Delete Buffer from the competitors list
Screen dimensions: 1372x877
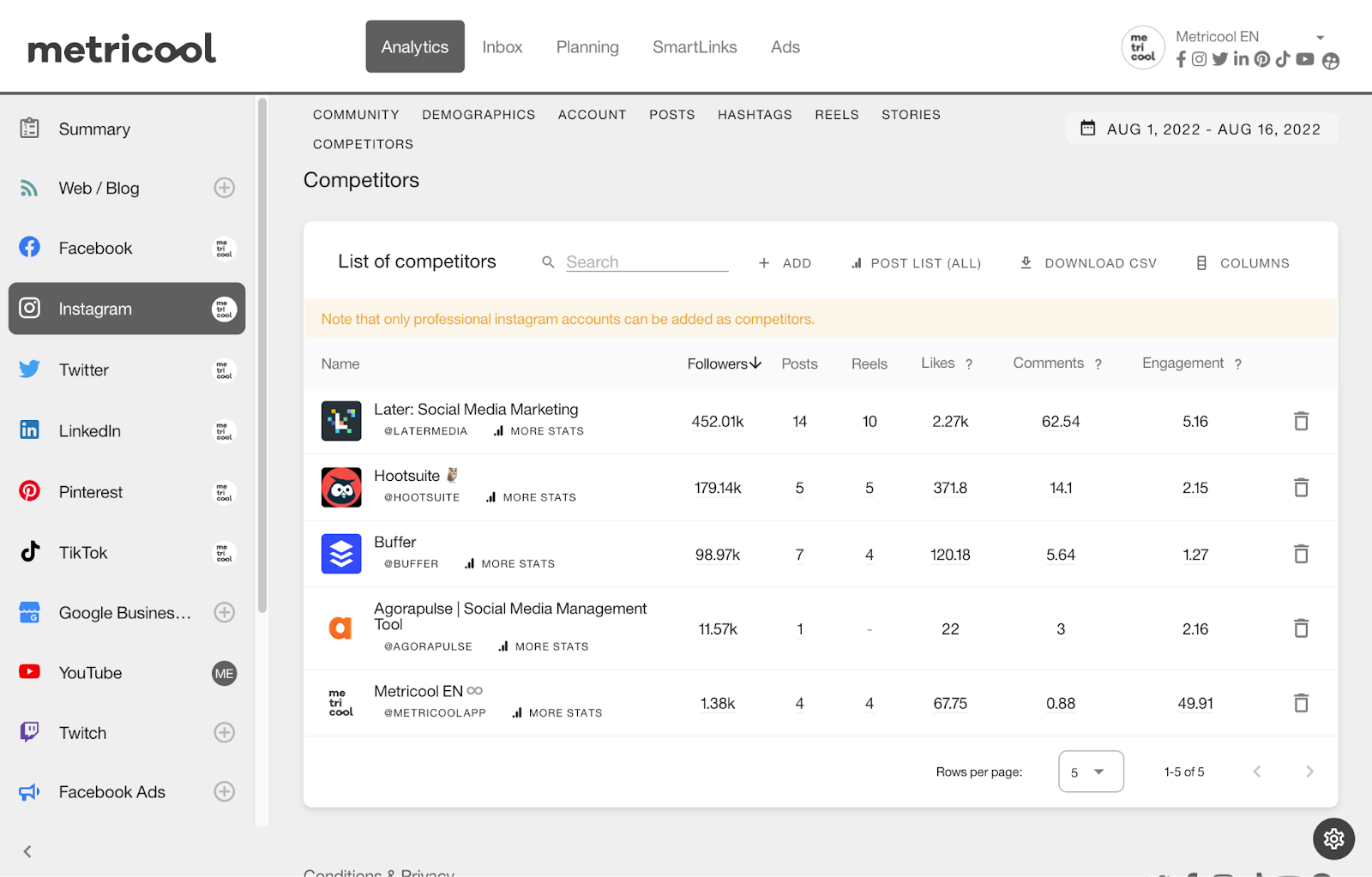(x=1301, y=554)
